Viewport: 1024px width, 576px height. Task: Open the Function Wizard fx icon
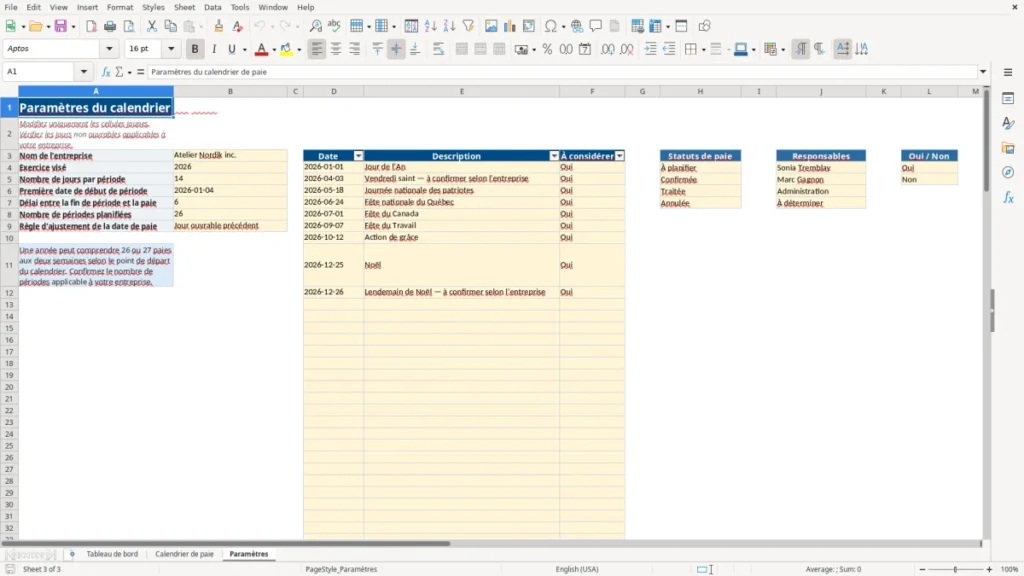click(106, 72)
